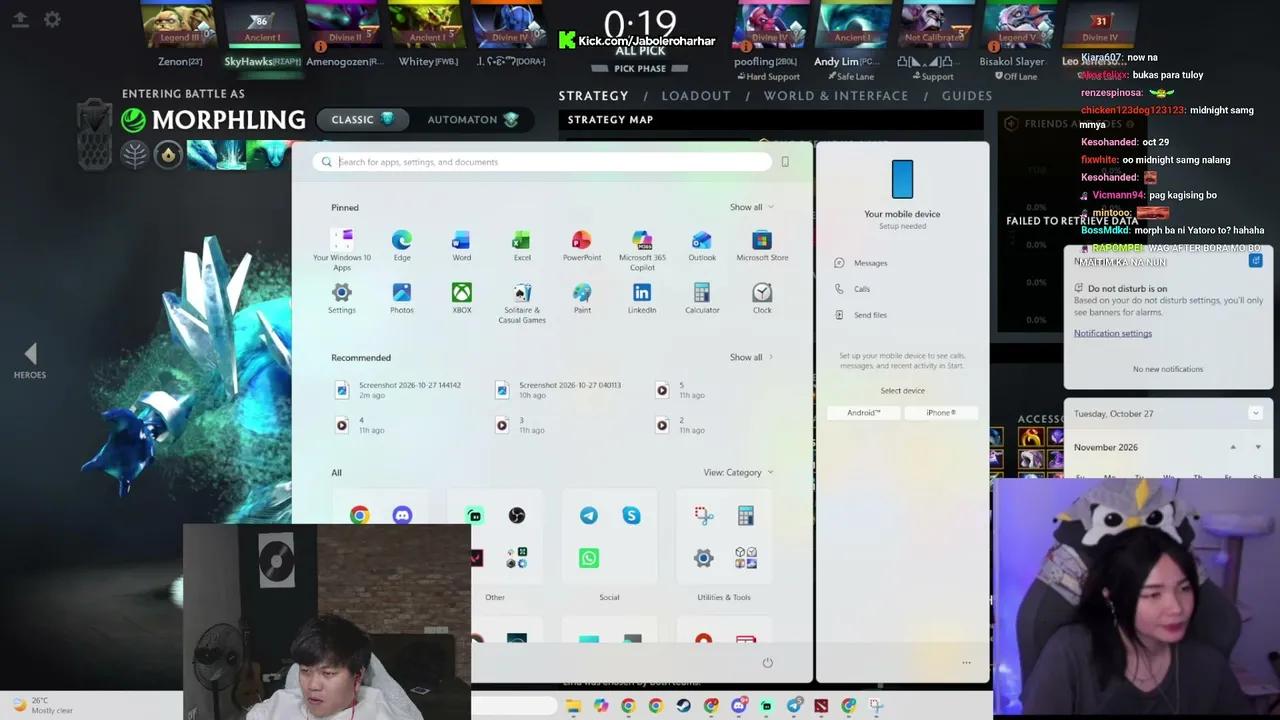The image size is (1280, 720).
Task: Open Steam from the taskbar
Action: point(683,706)
